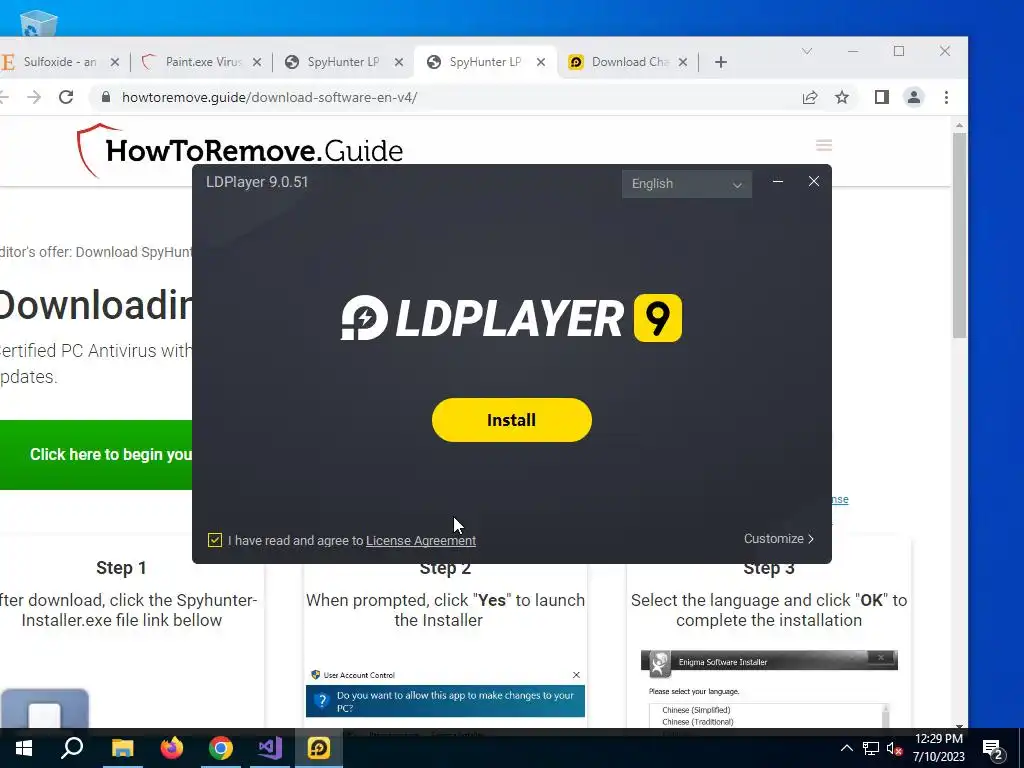Open a new browser tab
The image size is (1024, 768).
click(720, 62)
